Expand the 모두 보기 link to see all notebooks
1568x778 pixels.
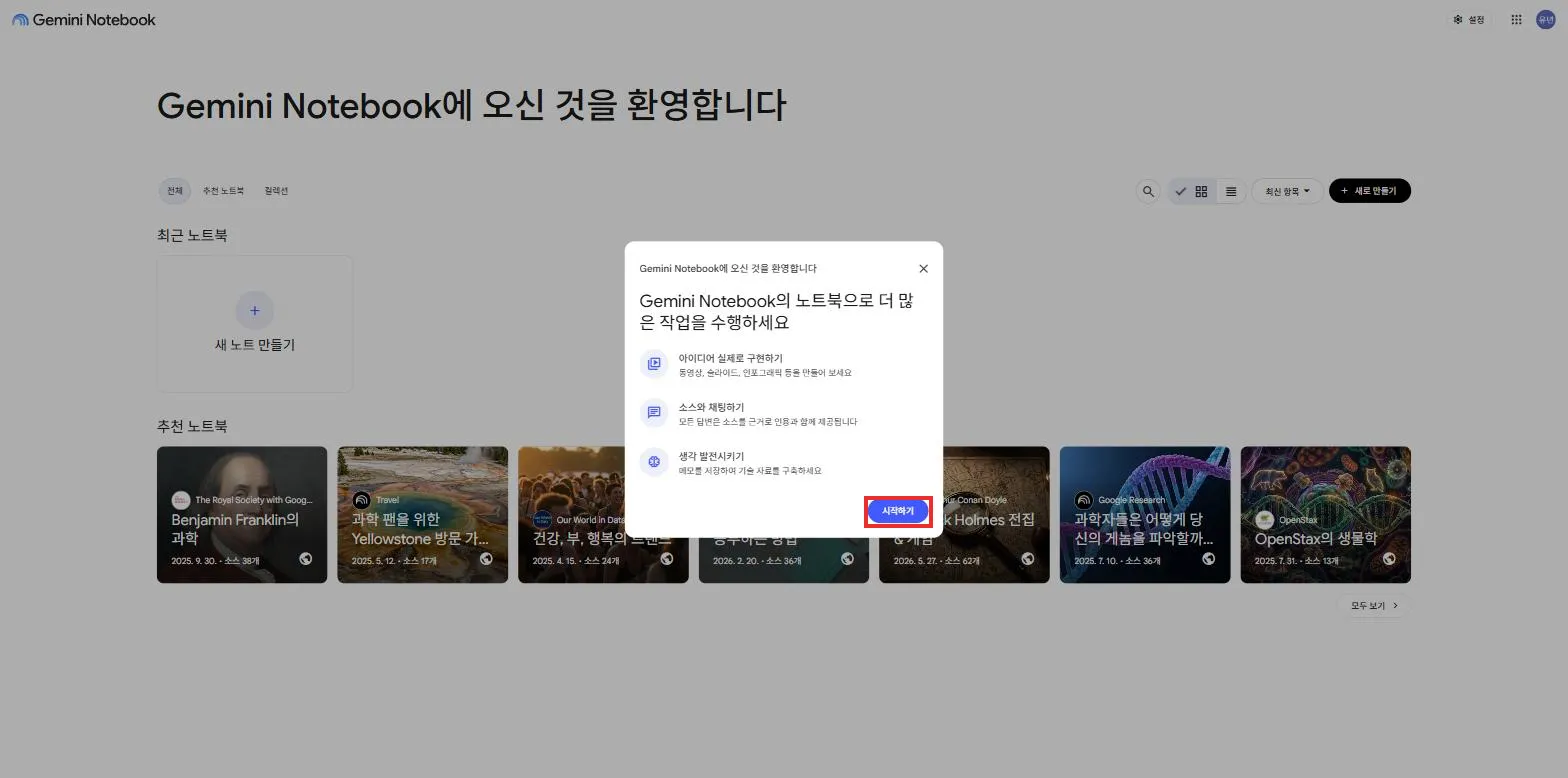(x=1374, y=606)
